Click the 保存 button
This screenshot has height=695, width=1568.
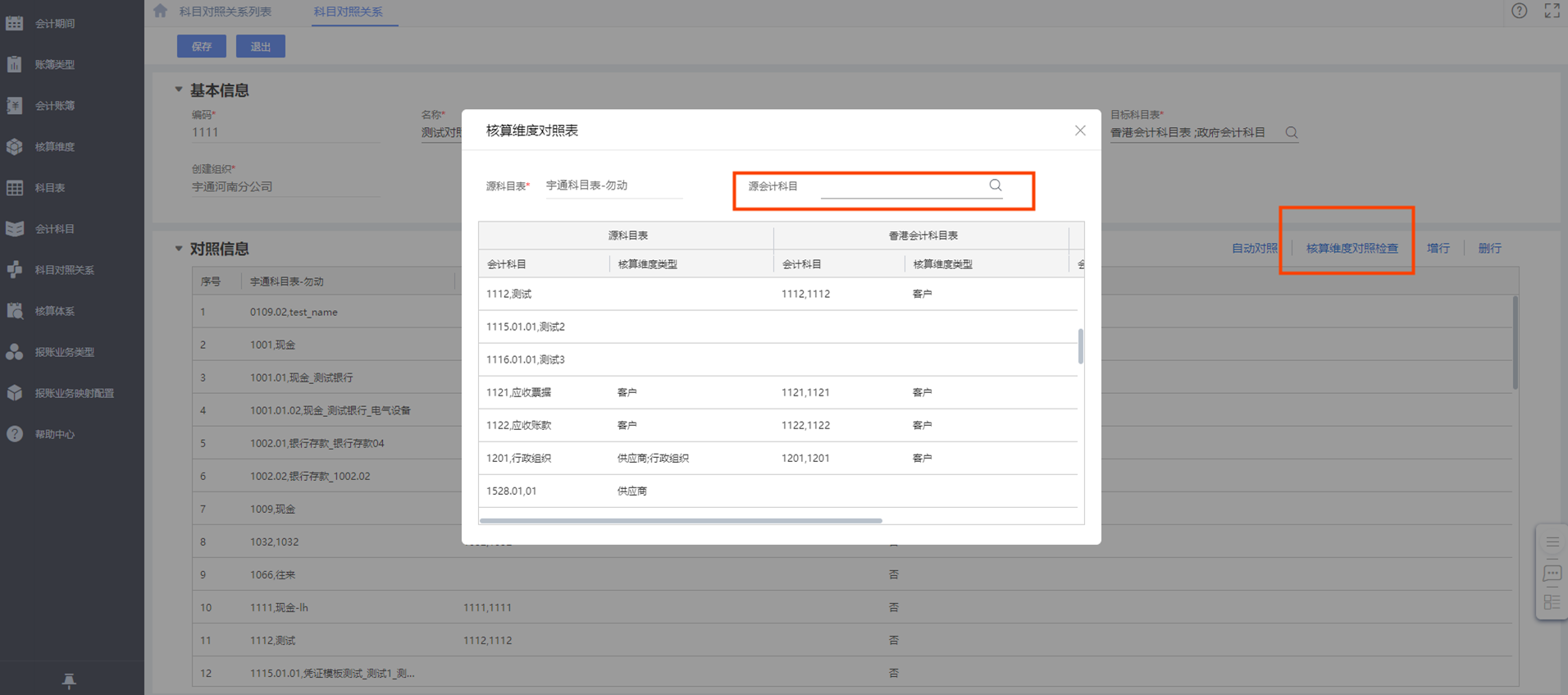pyautogui.click(x=202, y=46)
